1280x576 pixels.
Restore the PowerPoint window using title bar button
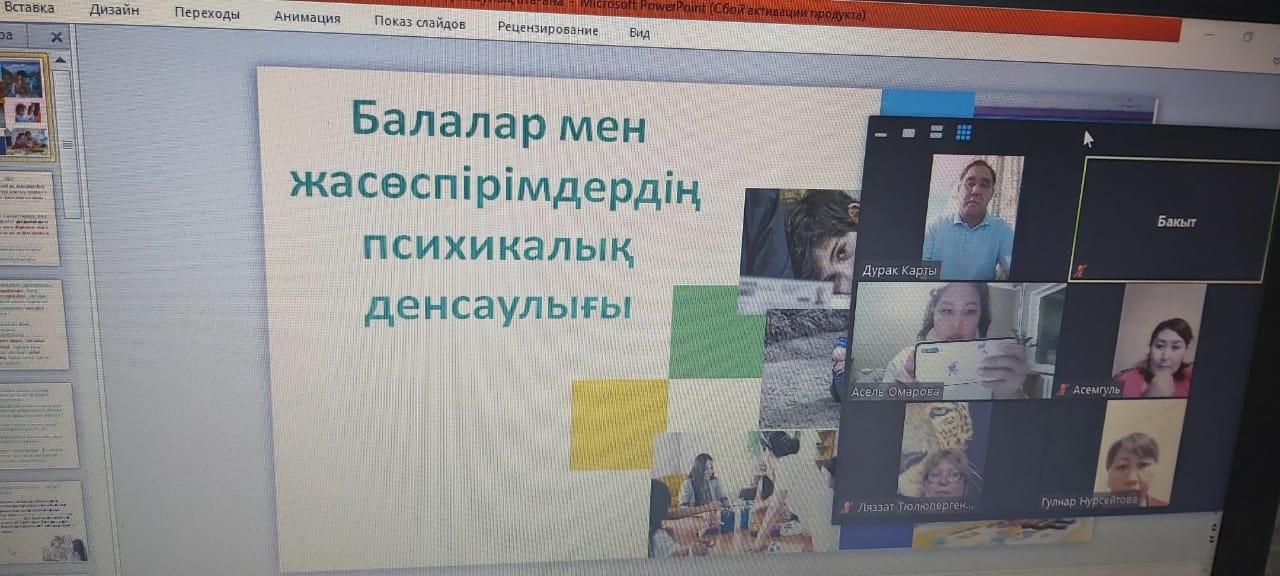coord(1247,37)
